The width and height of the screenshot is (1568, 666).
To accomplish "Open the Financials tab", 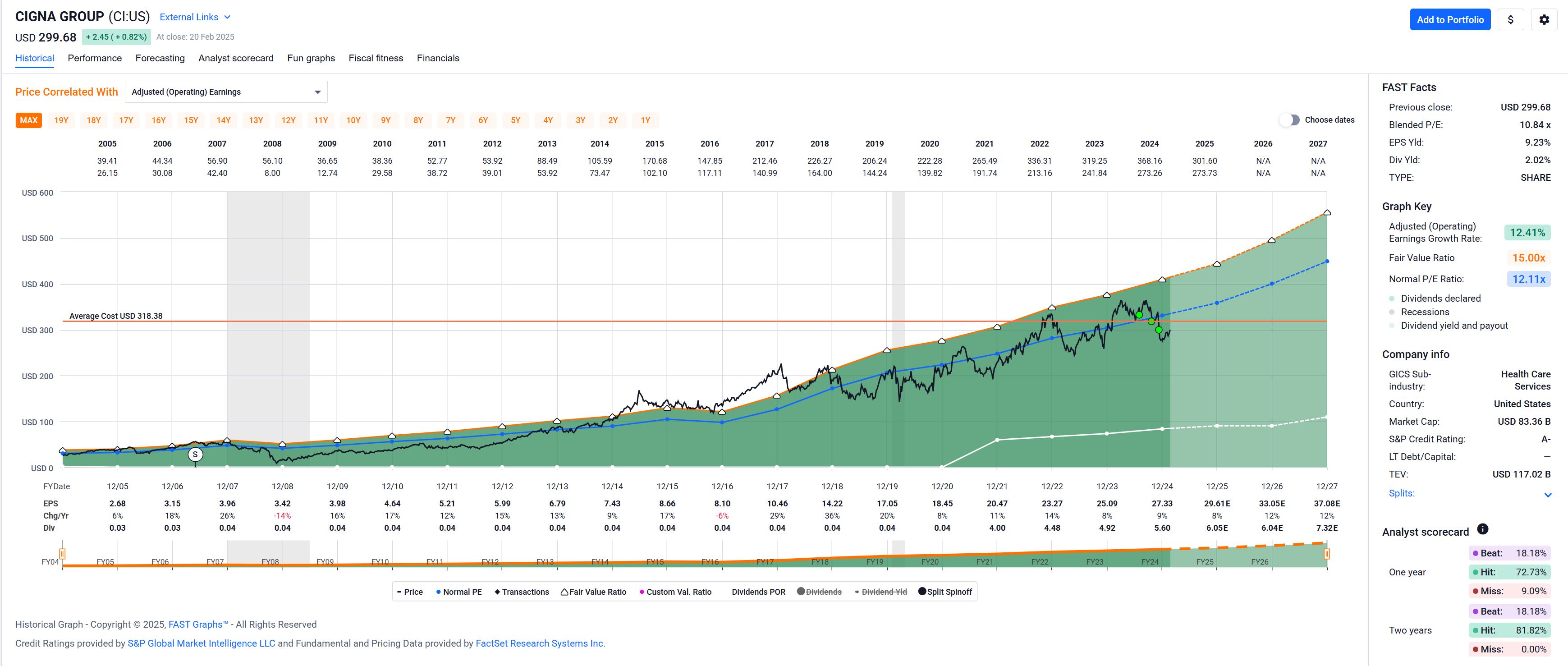I will 438,59.
